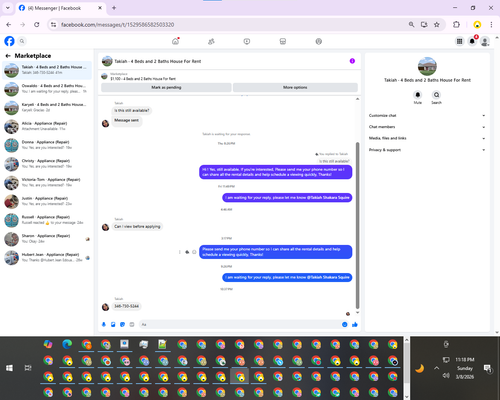Viewport: 500px width, 400px height.
Task: Open the Facebook logo home link
Action: 9,41
